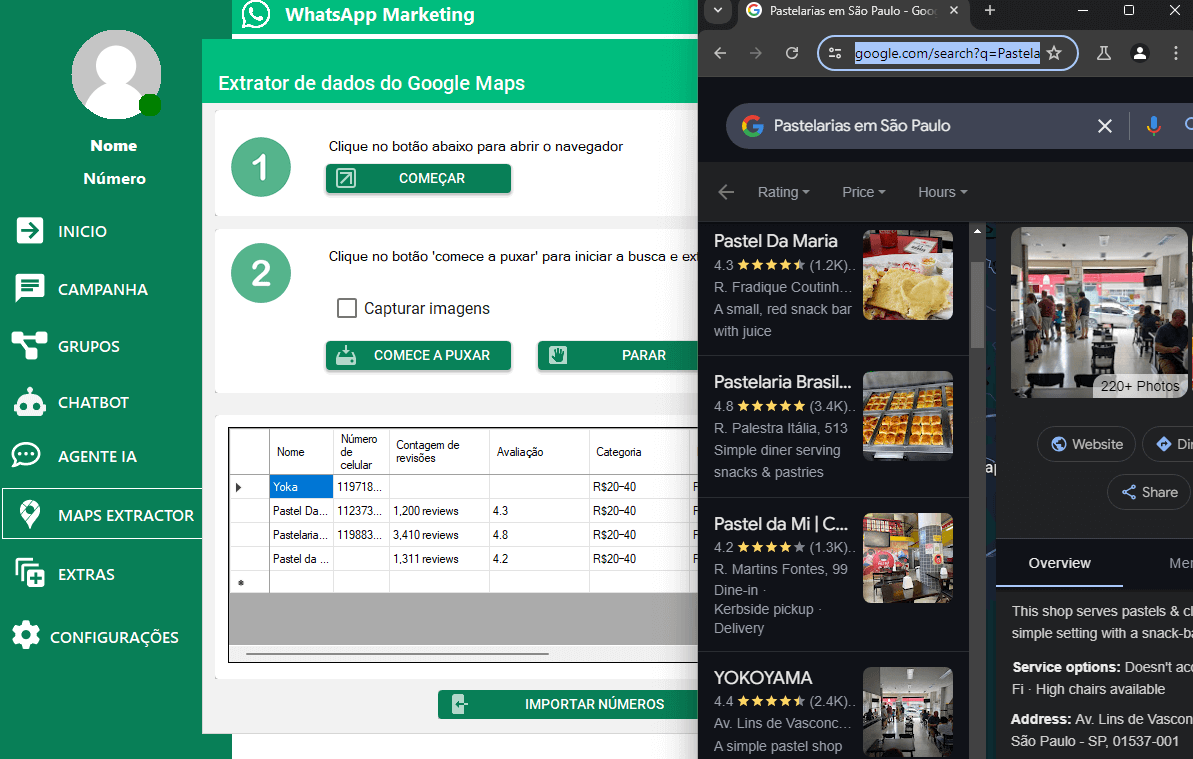
Task: Click COMEÇAR to open the browser
Action: coord(418,179)
